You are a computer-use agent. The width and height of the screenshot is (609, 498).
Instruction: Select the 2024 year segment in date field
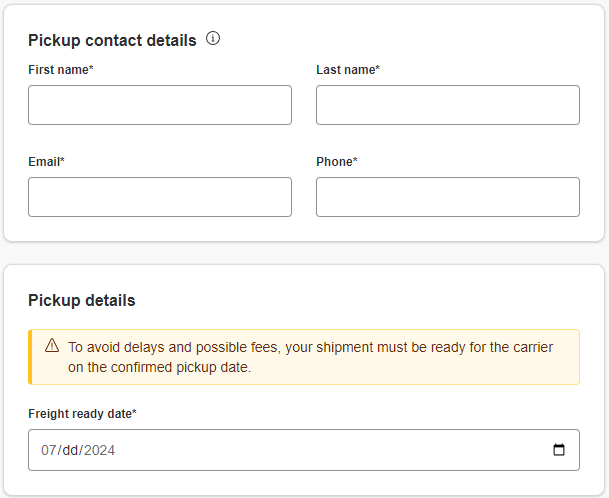pyautogui.click(x=99, y=450)
